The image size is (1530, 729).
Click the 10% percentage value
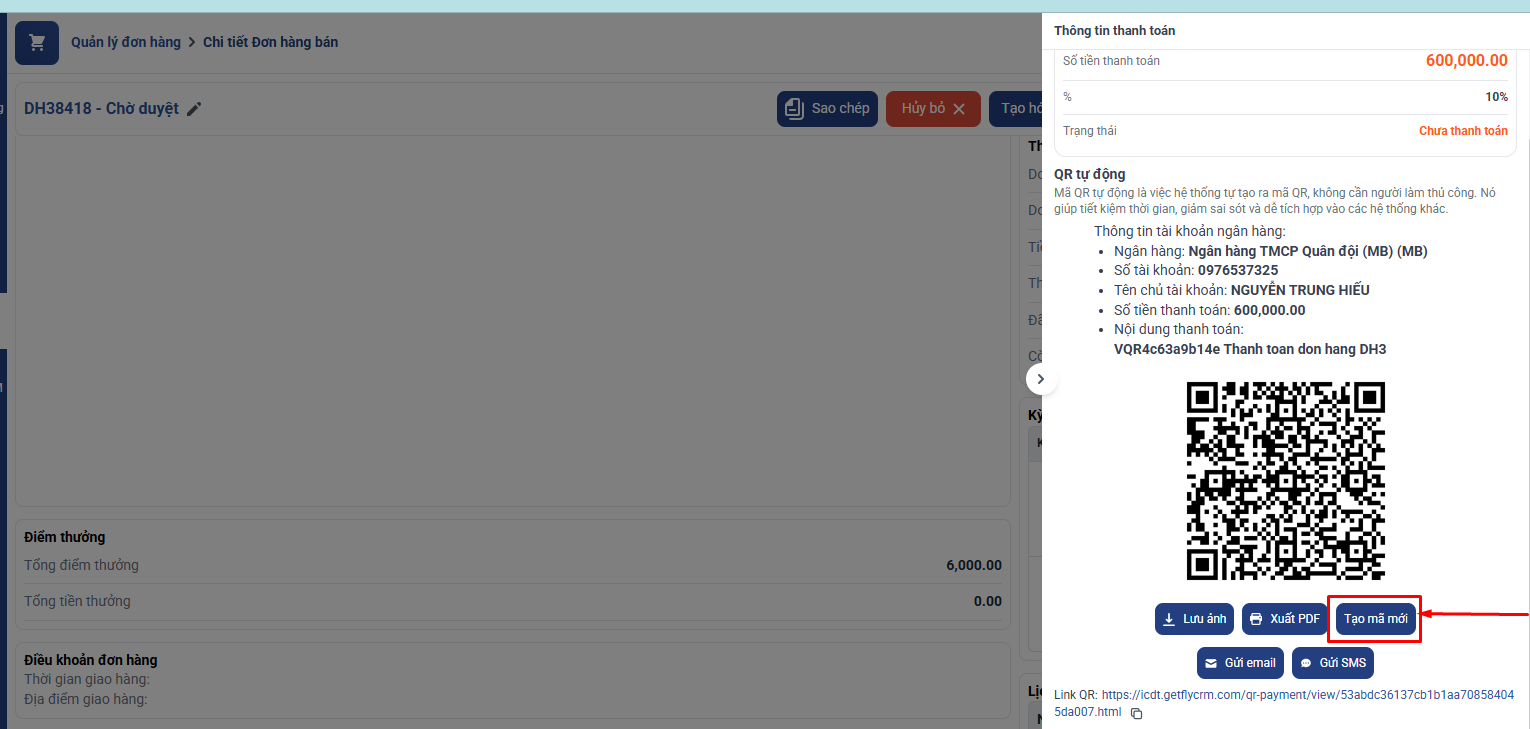click(x=1496, y=97)
